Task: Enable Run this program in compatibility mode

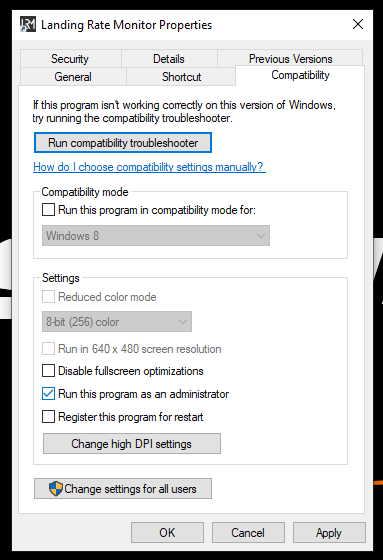Action: 49,210
